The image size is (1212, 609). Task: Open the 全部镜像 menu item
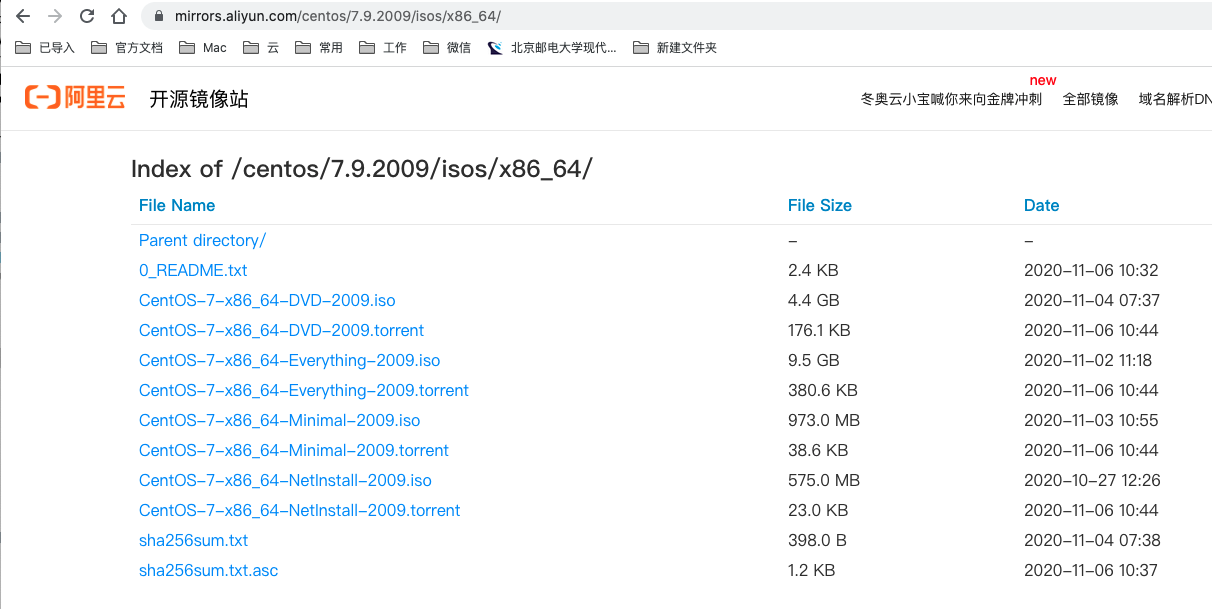[1090, 99]
